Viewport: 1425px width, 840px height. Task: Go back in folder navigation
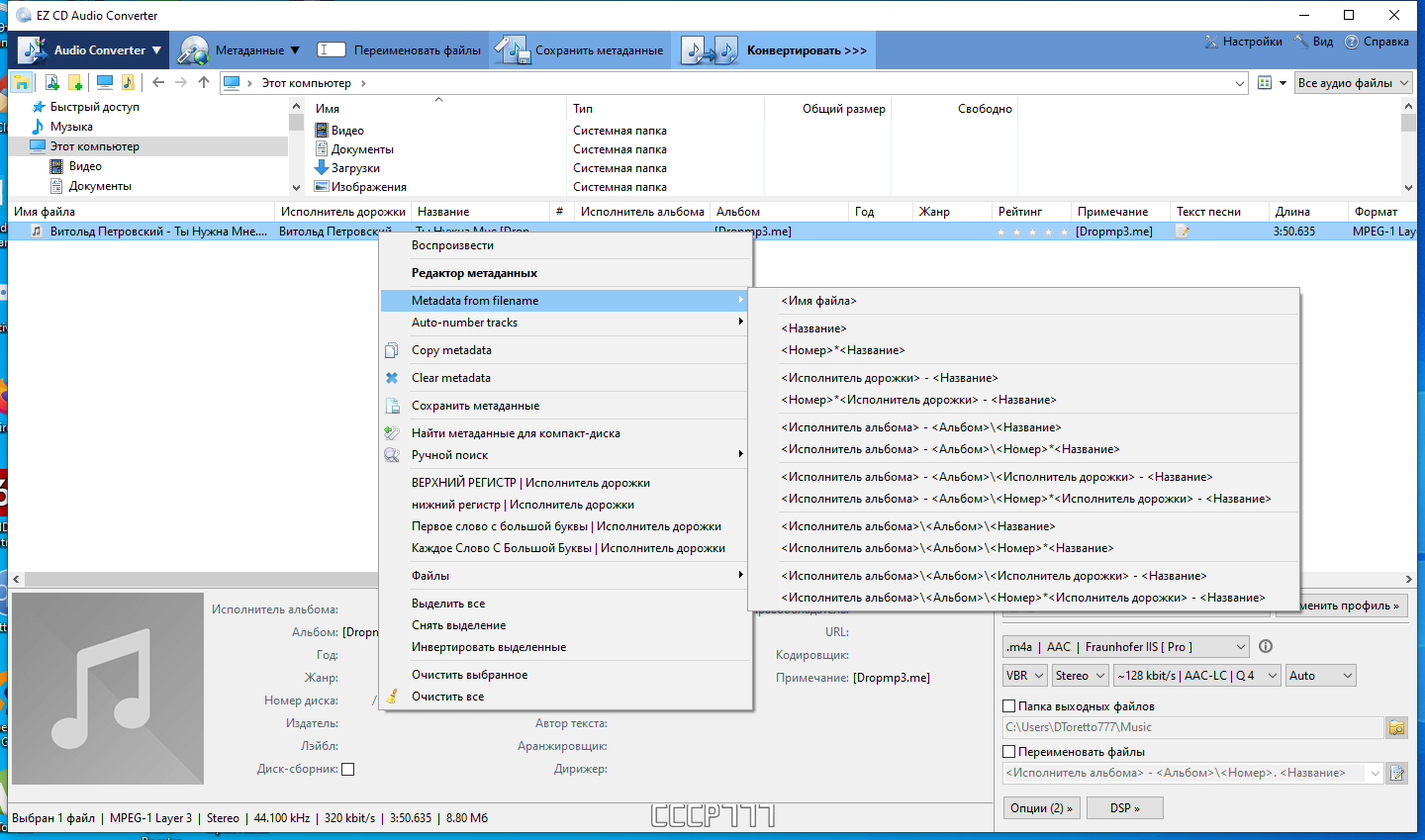(158, 82)
